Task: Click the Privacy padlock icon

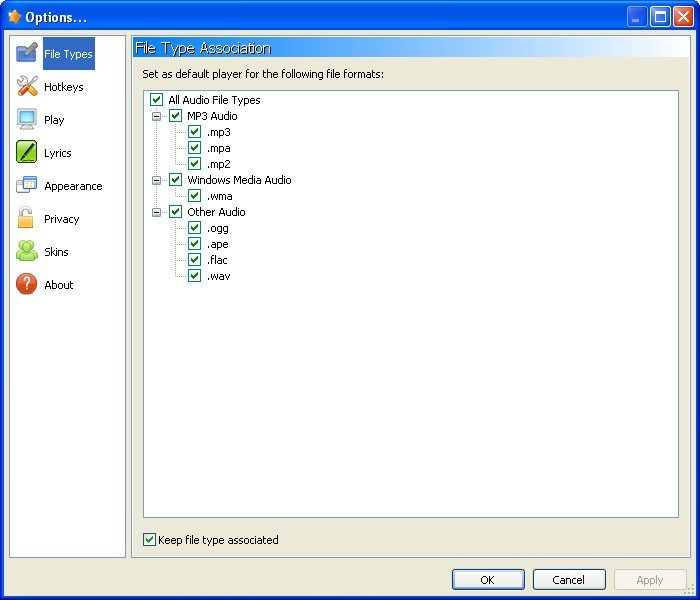Action: (25, 217)
